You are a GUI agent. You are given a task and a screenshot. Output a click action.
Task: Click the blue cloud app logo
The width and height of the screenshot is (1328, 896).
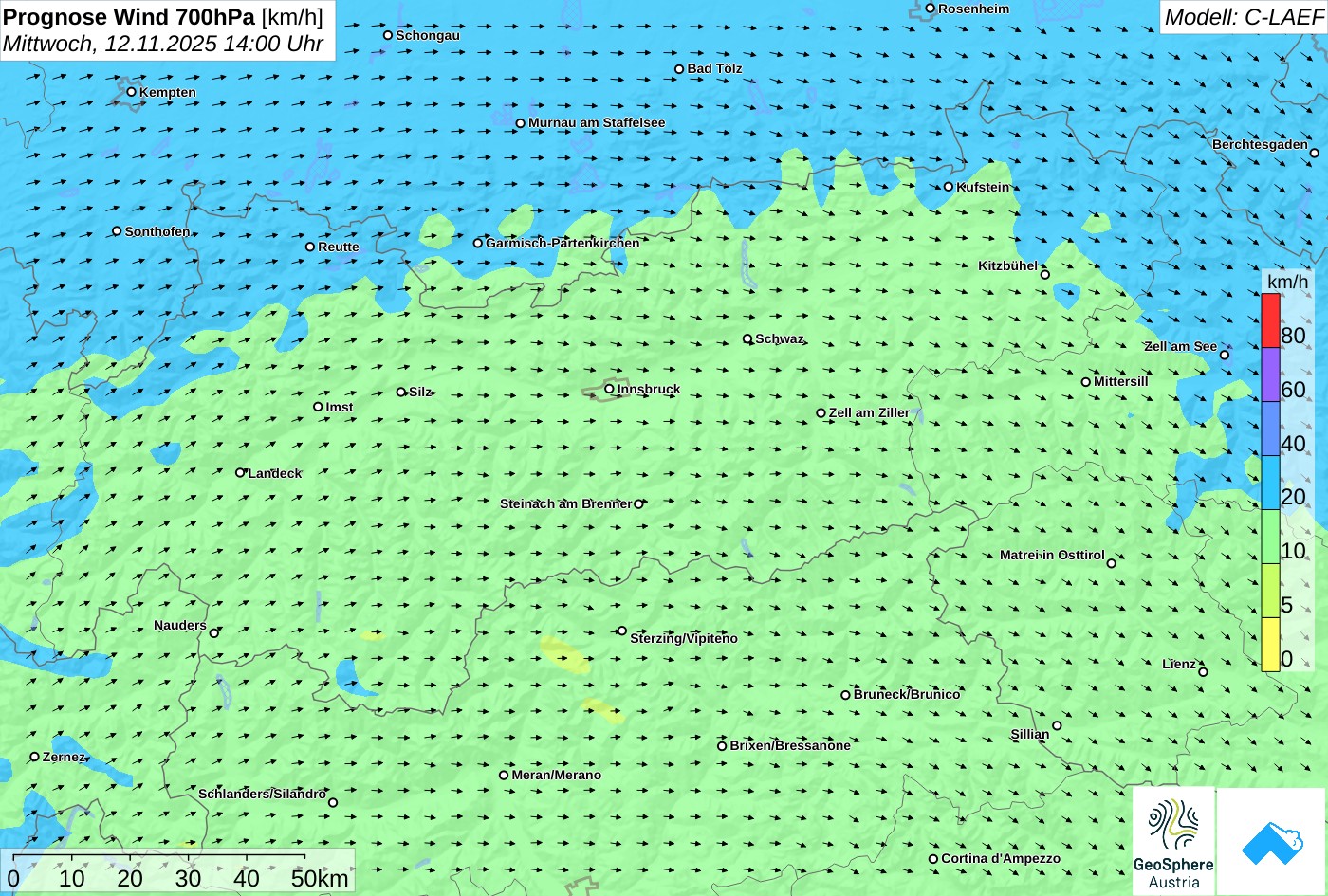tap(1272, 842)
